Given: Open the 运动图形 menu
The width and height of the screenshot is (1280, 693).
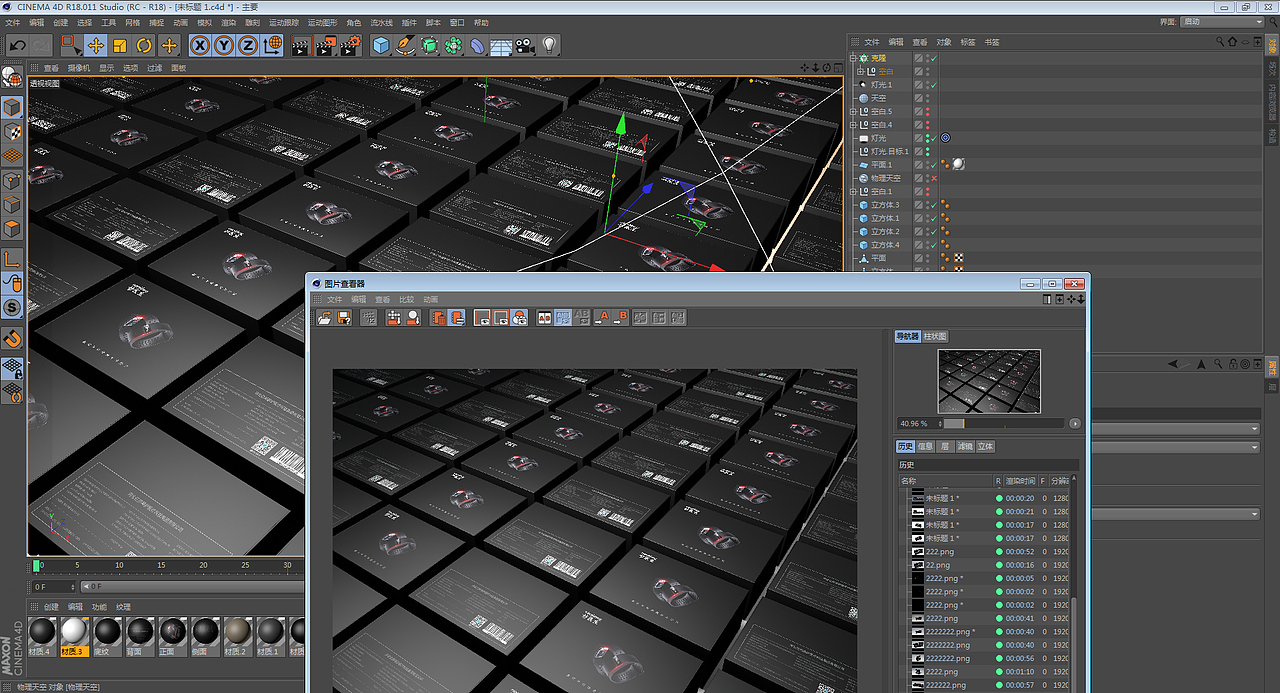Looking at the screenshot, I should (321, 22).
